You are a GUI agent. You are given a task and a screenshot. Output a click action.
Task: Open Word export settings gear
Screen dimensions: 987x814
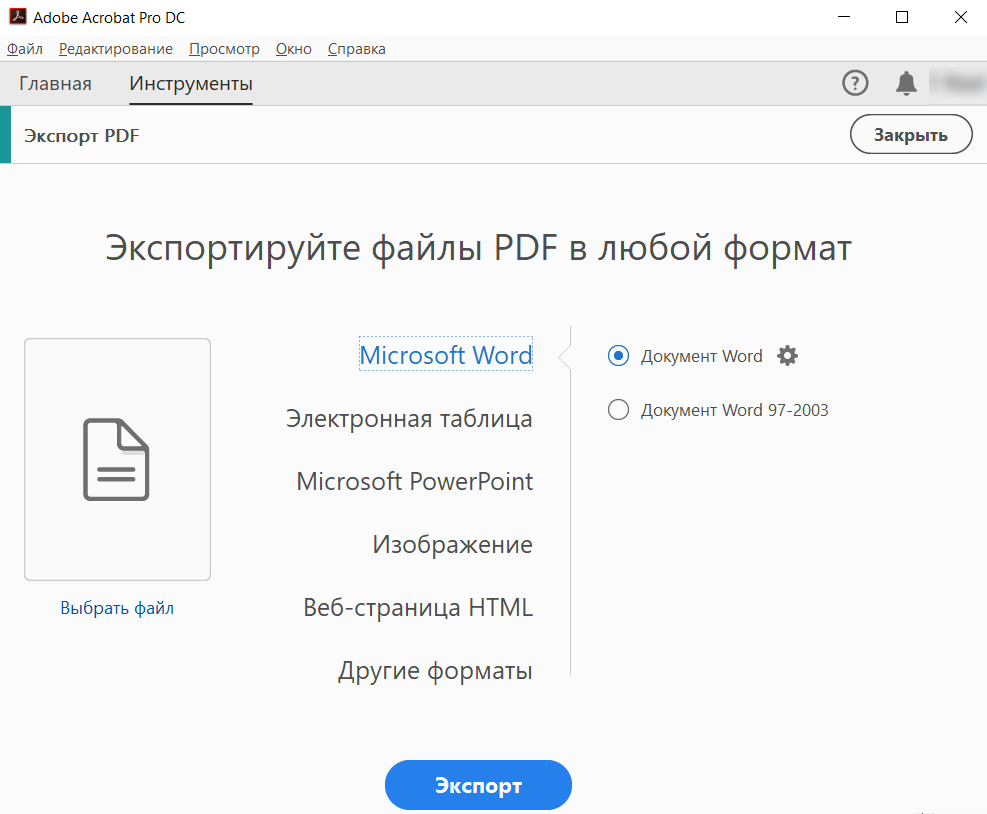tap(788, 355)
